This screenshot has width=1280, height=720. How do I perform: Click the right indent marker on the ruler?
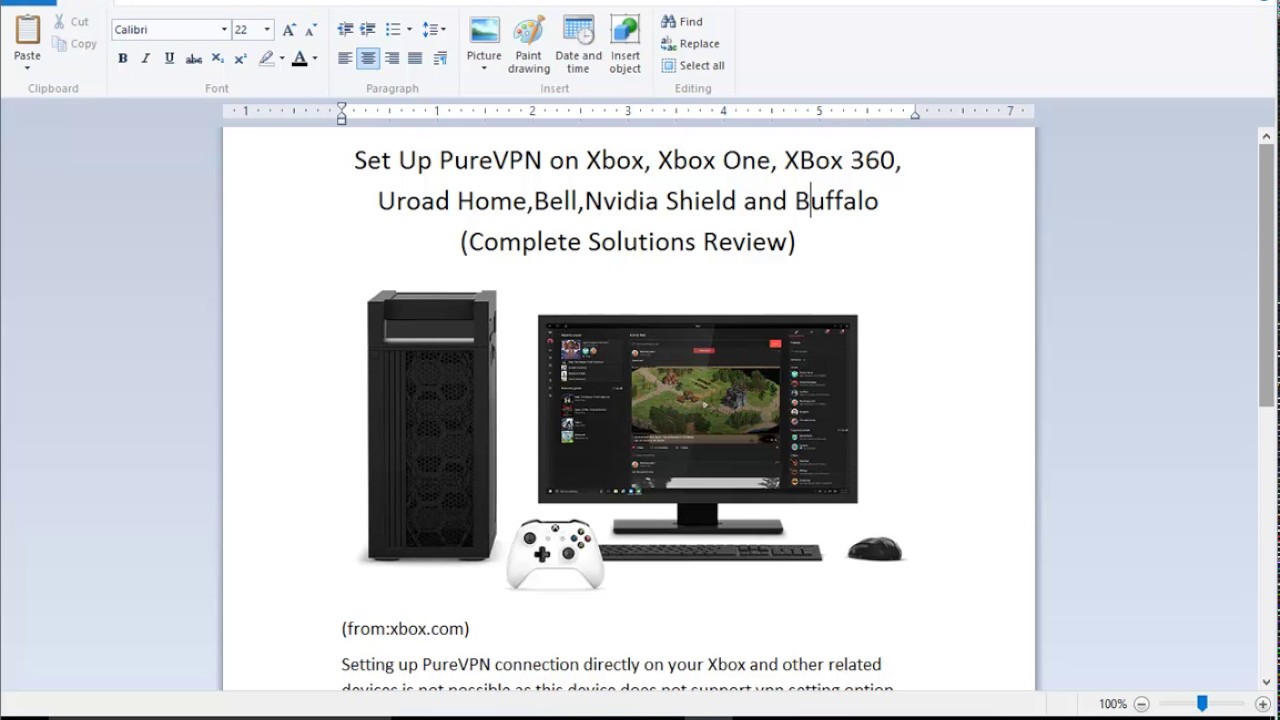pos(915,116)
